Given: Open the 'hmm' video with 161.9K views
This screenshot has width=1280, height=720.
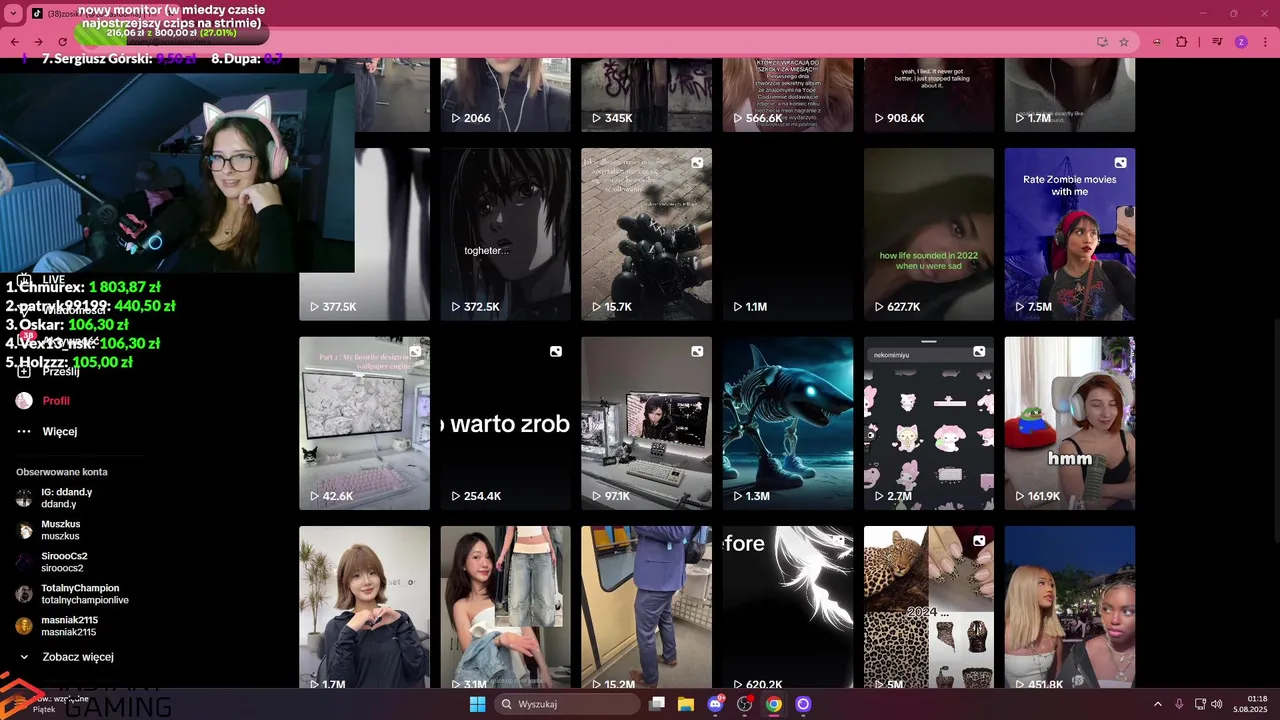Looking at the screenshot, I should [x=1070, y=423].
